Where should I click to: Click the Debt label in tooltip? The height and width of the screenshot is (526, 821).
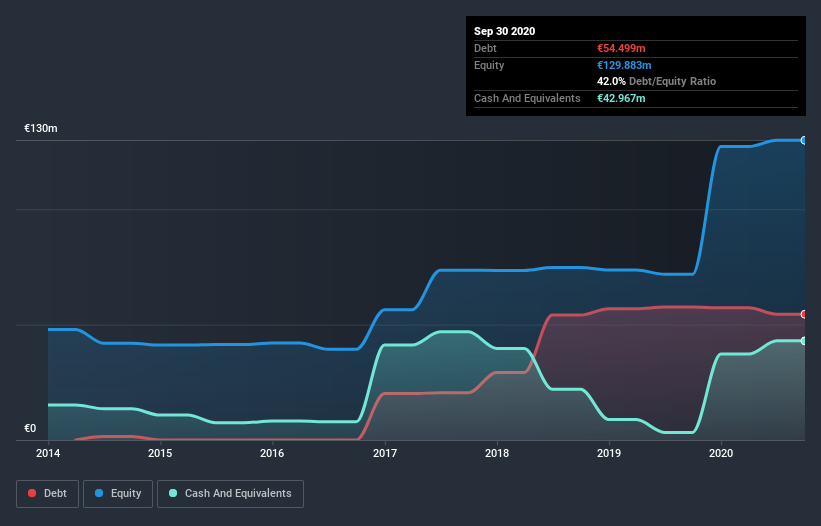tap(485, 48)
